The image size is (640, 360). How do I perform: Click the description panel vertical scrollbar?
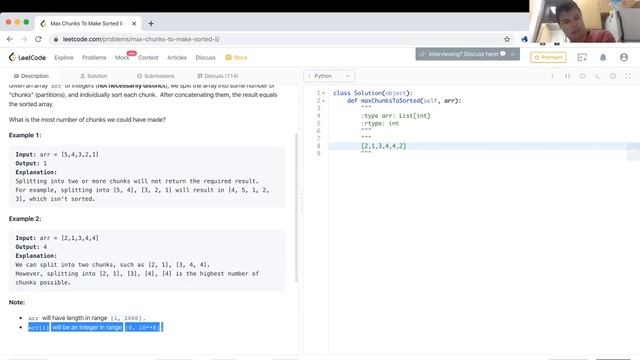coord(296,207)
